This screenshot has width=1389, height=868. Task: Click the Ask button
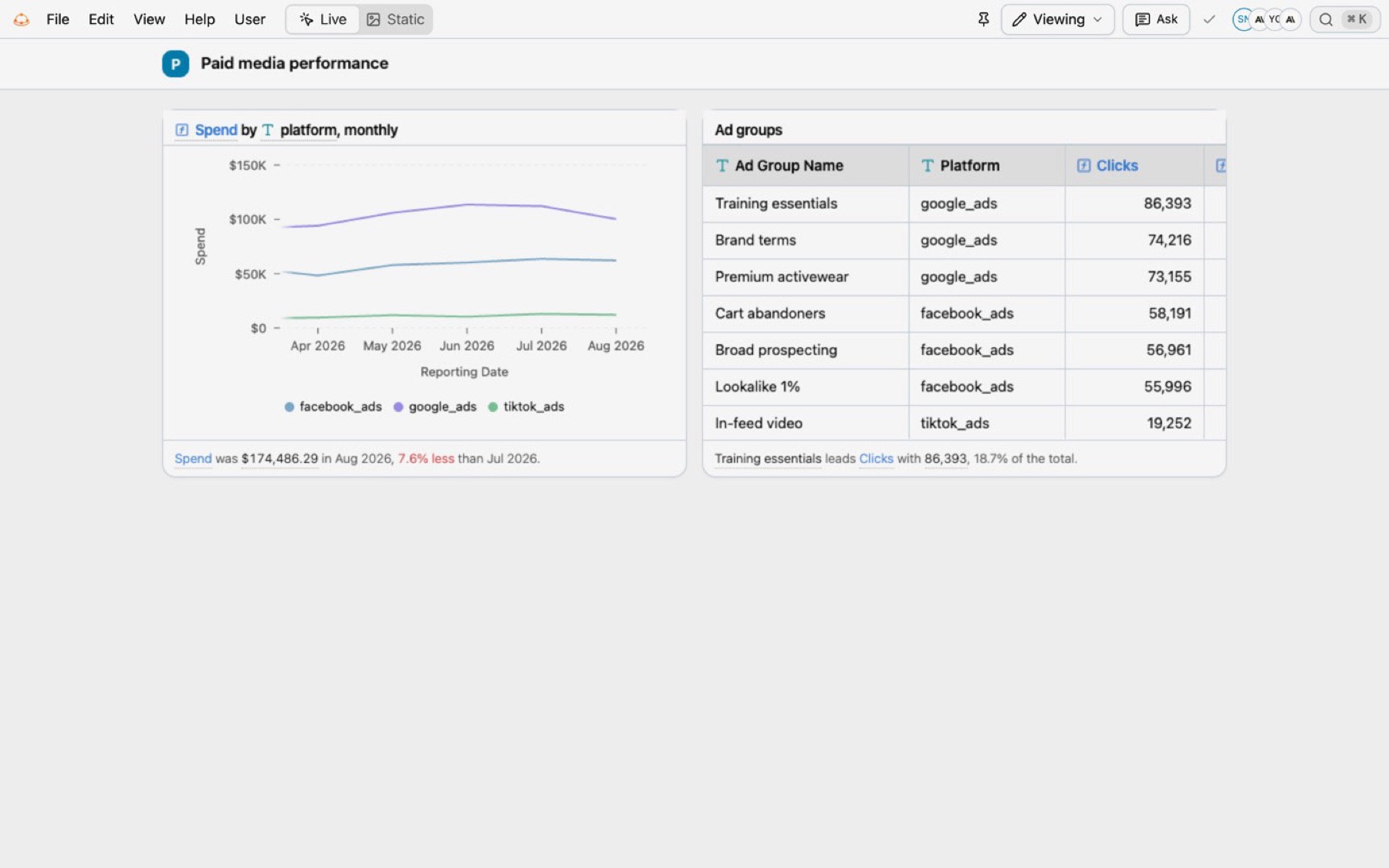[1156, 19]
